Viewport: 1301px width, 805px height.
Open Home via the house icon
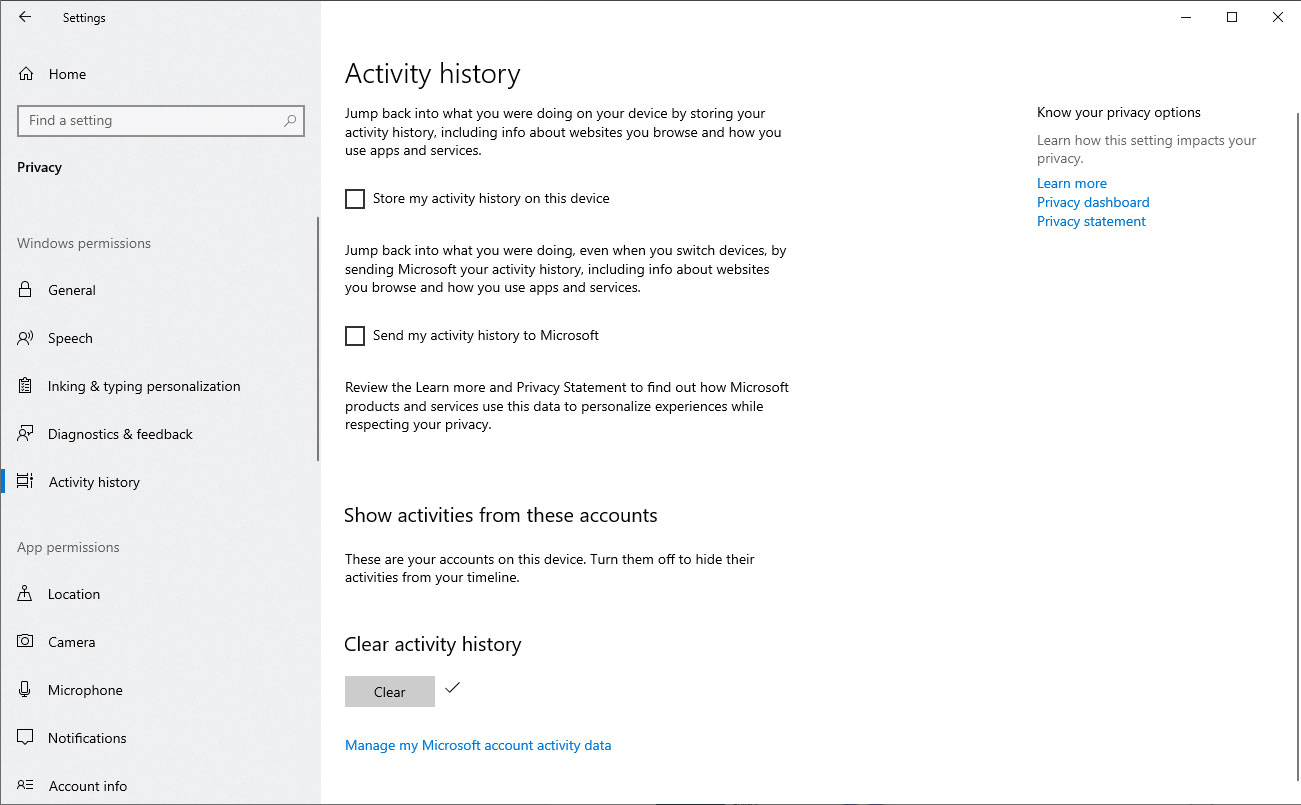pos(26,74)
